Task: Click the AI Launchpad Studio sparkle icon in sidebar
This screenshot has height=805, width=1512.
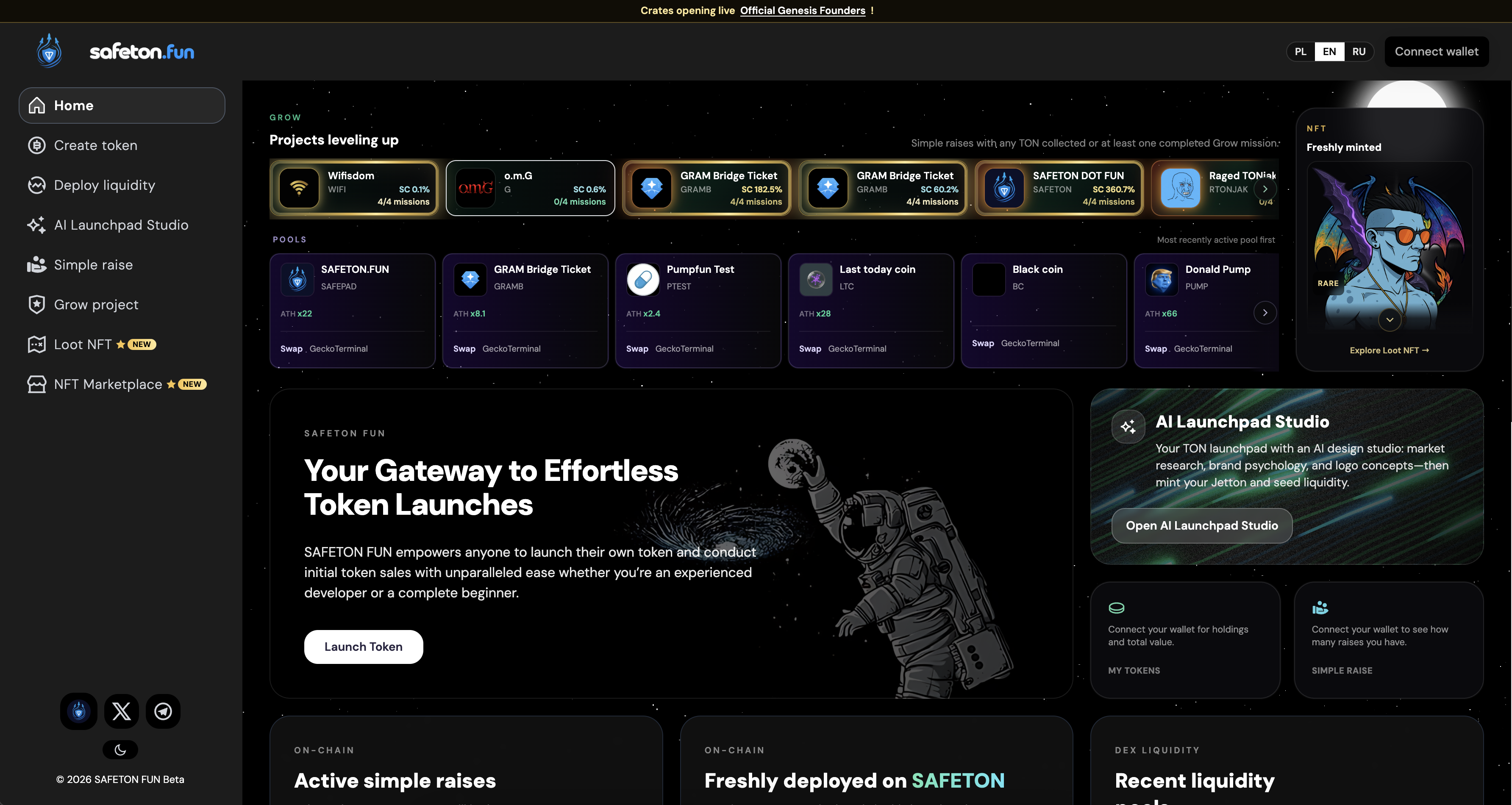Action: pyautogui.click(x=37, y=225)
